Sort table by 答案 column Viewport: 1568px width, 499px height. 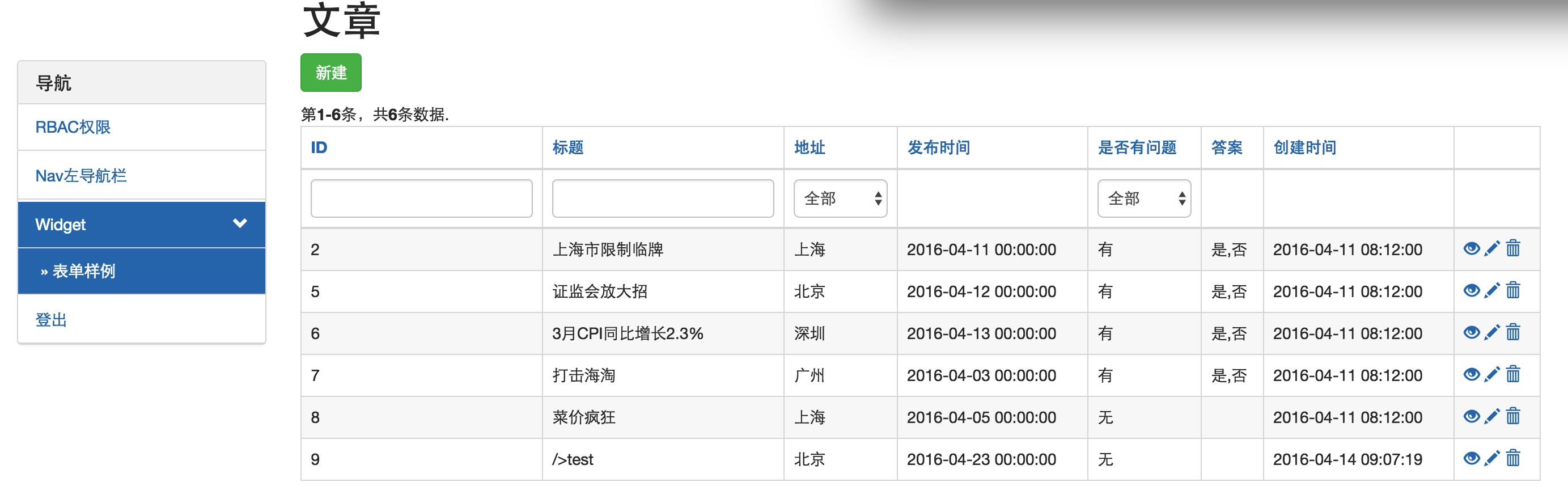click(x=1227, y=147)
